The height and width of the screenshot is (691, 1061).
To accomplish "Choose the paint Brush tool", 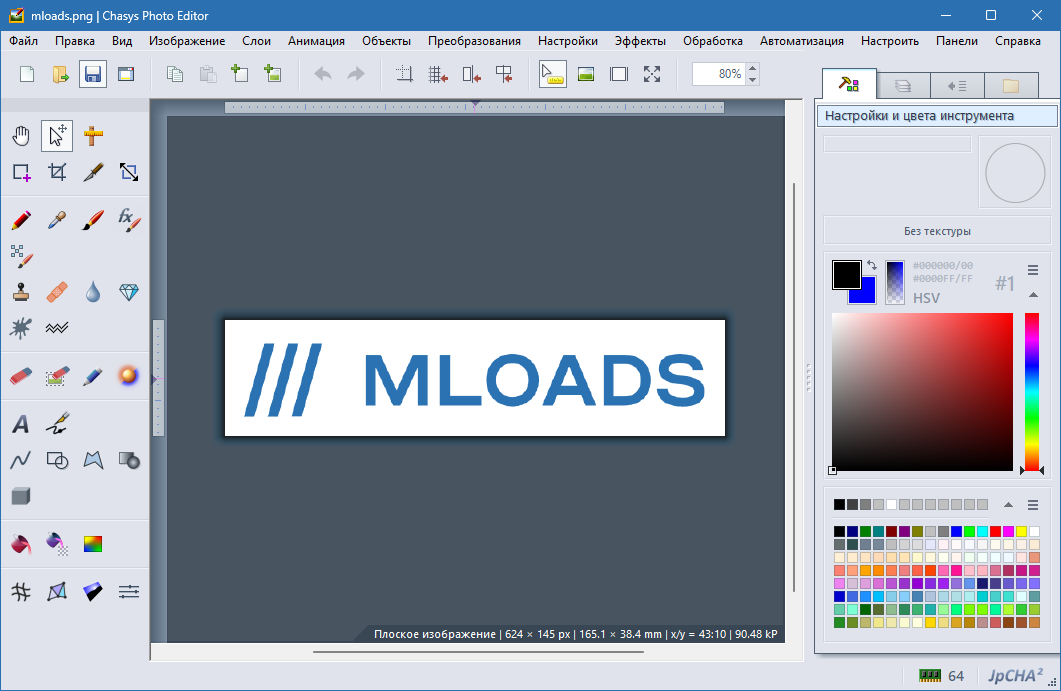I will pos(93,220).
